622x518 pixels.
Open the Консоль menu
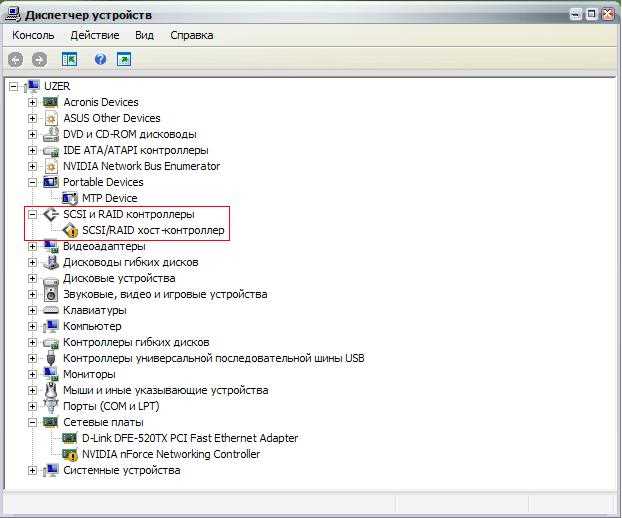[33, 35]
